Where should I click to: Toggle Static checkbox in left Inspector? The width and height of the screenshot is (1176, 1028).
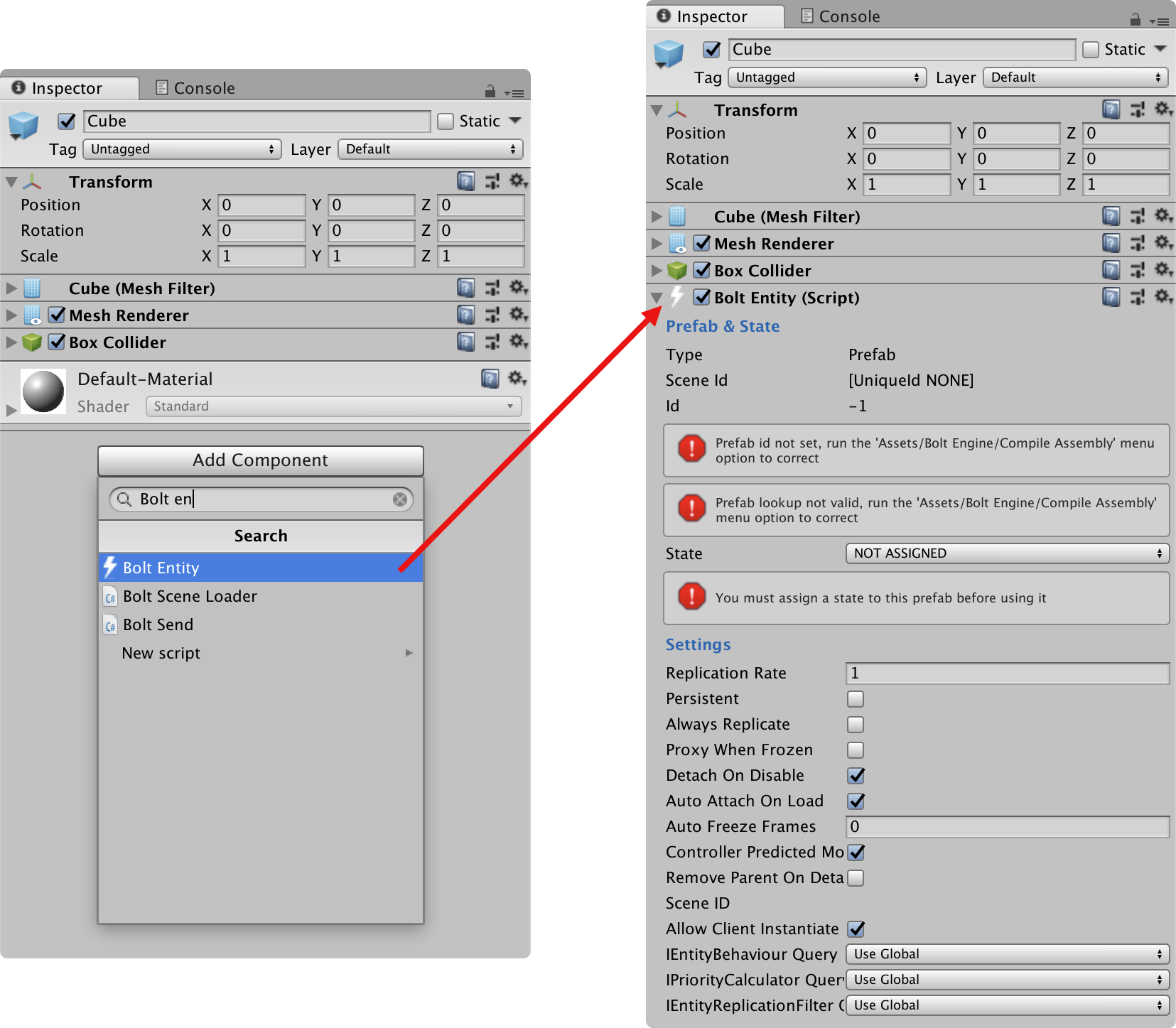point(446,121)
